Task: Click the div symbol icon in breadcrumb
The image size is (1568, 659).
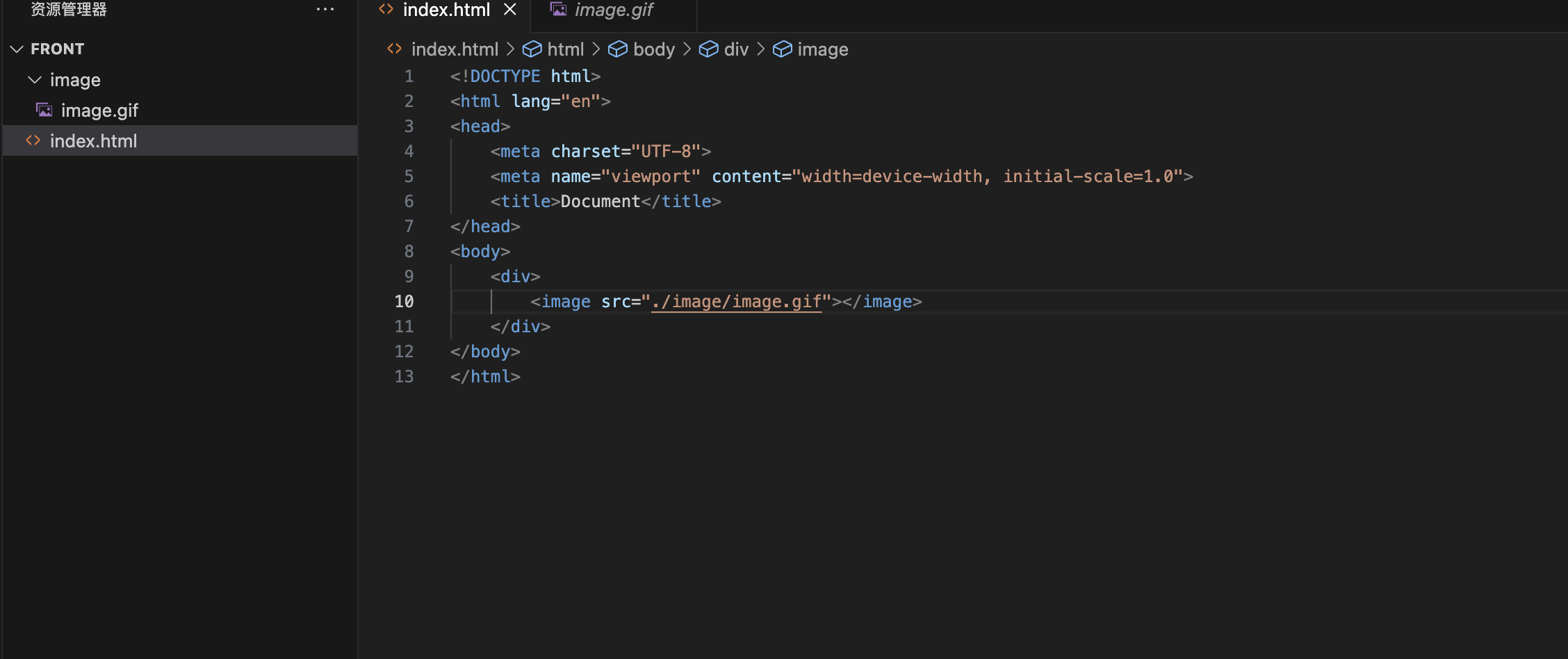Action: click(708, 49)
